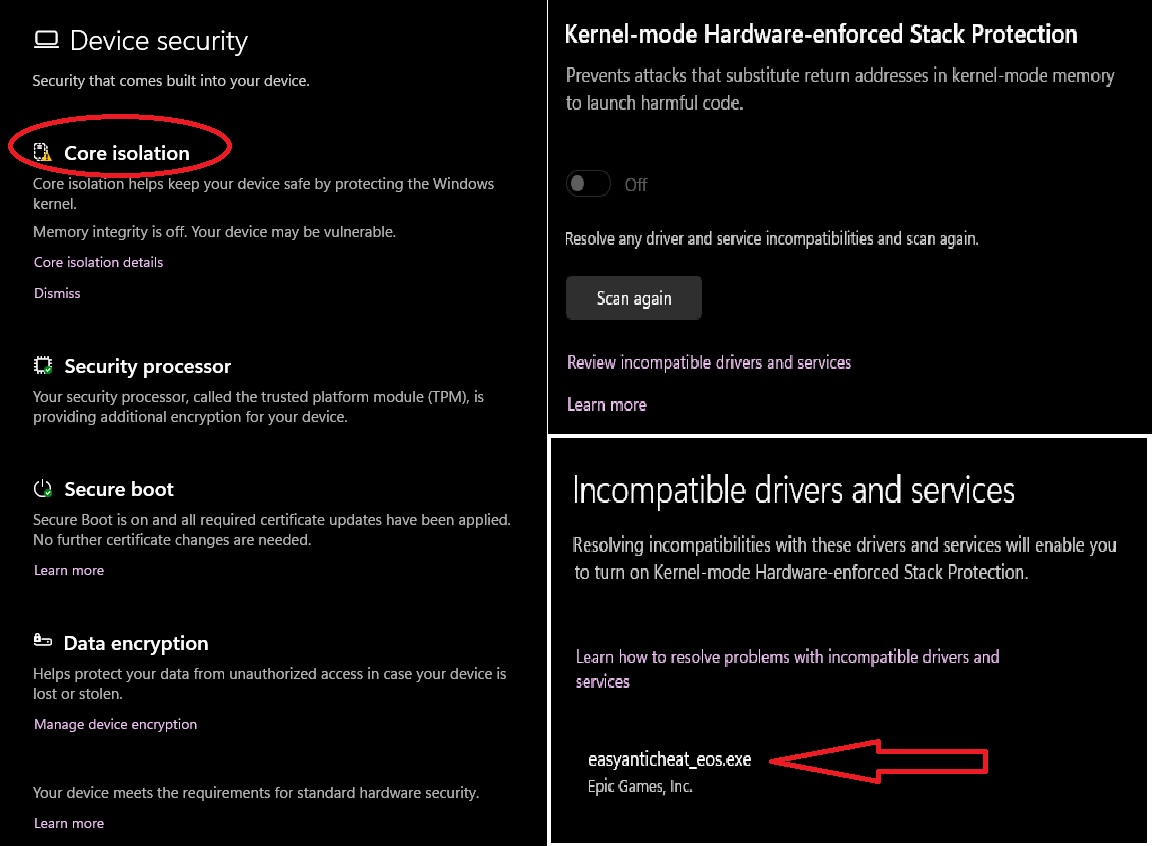Open Learn more below Review incompatible drivers

[607, 405]
